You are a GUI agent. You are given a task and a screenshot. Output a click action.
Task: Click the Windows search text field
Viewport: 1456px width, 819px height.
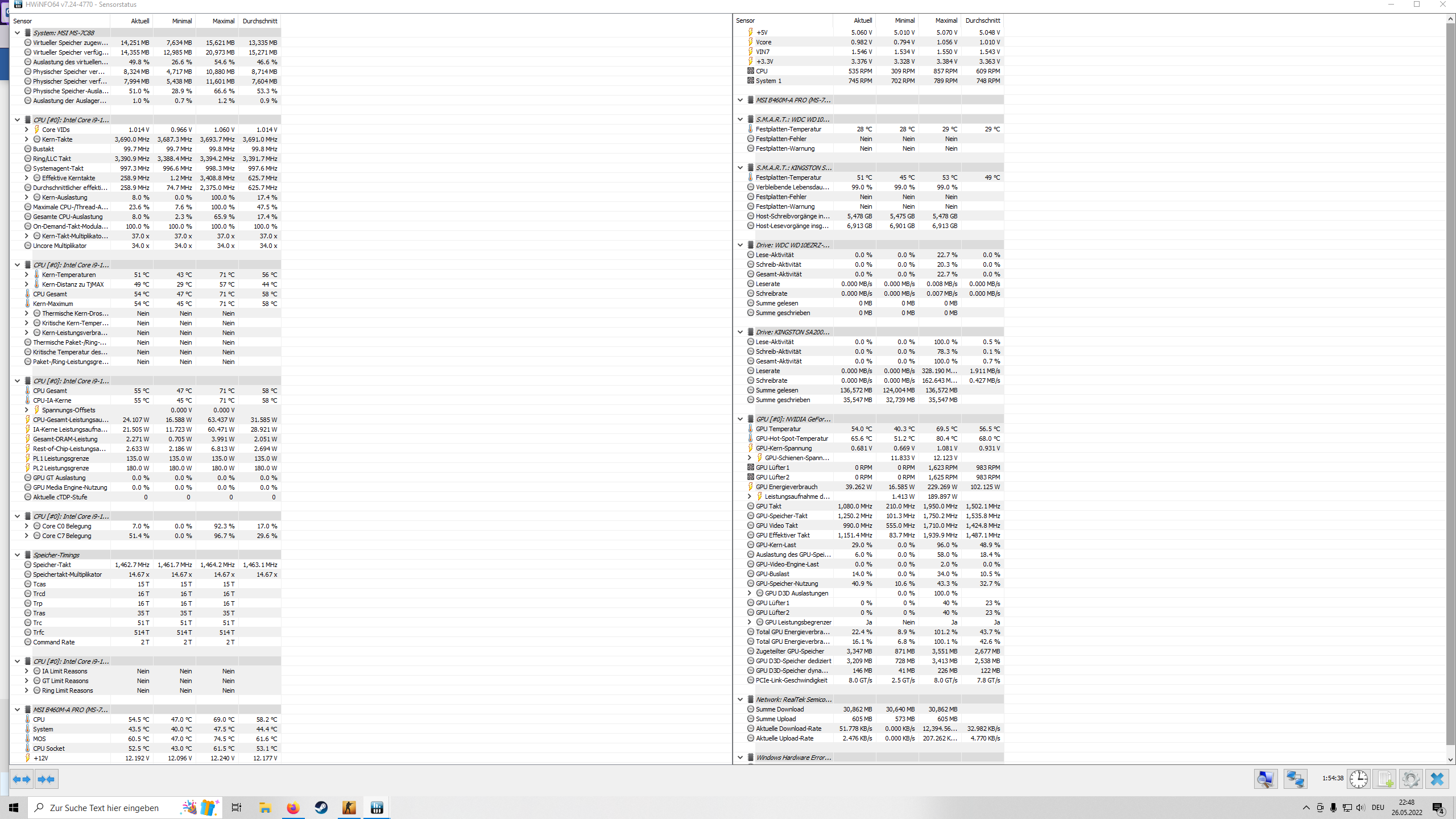point(104,808)
